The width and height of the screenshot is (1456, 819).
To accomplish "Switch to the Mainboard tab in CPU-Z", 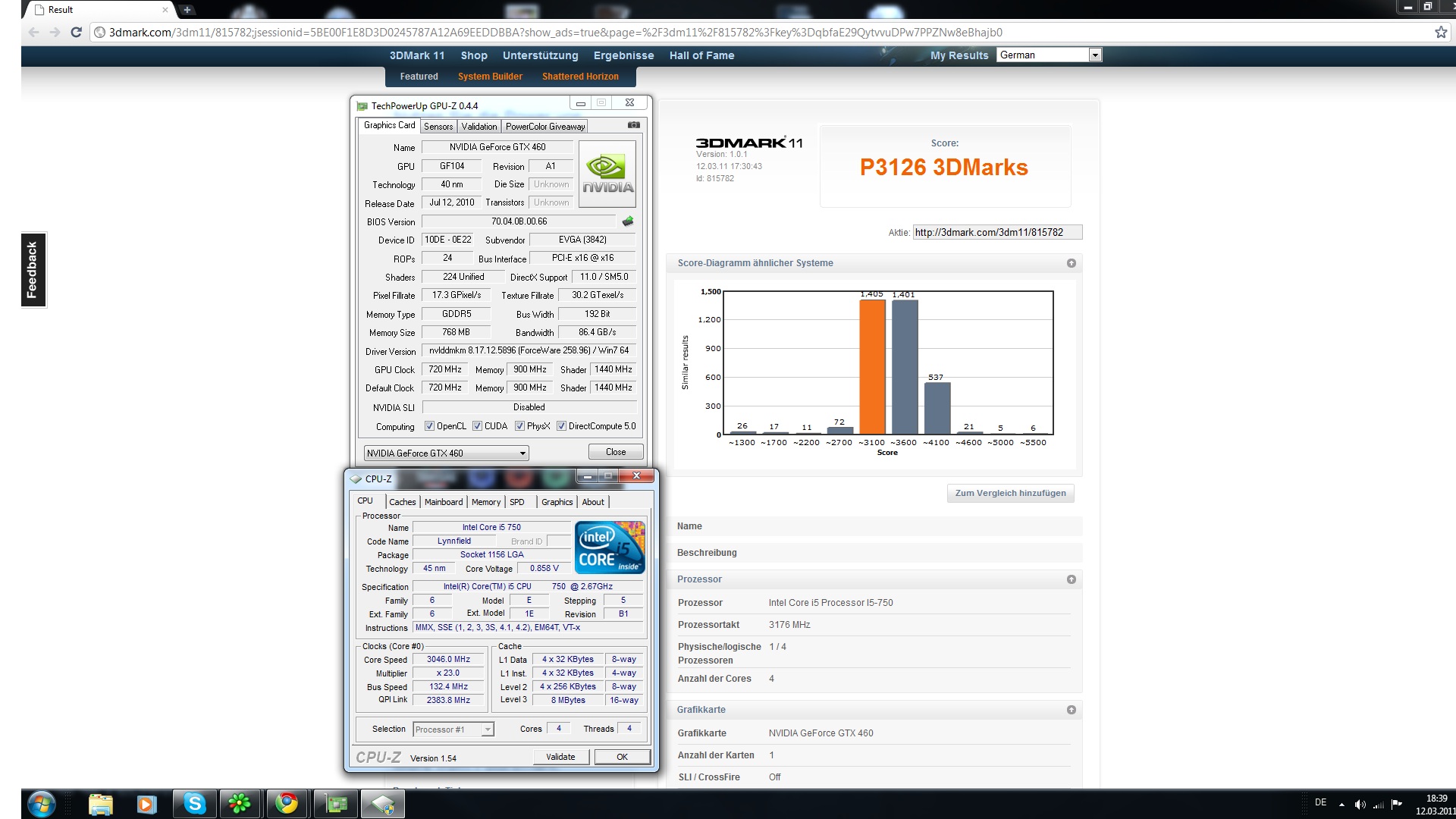I will pos(444,502).
